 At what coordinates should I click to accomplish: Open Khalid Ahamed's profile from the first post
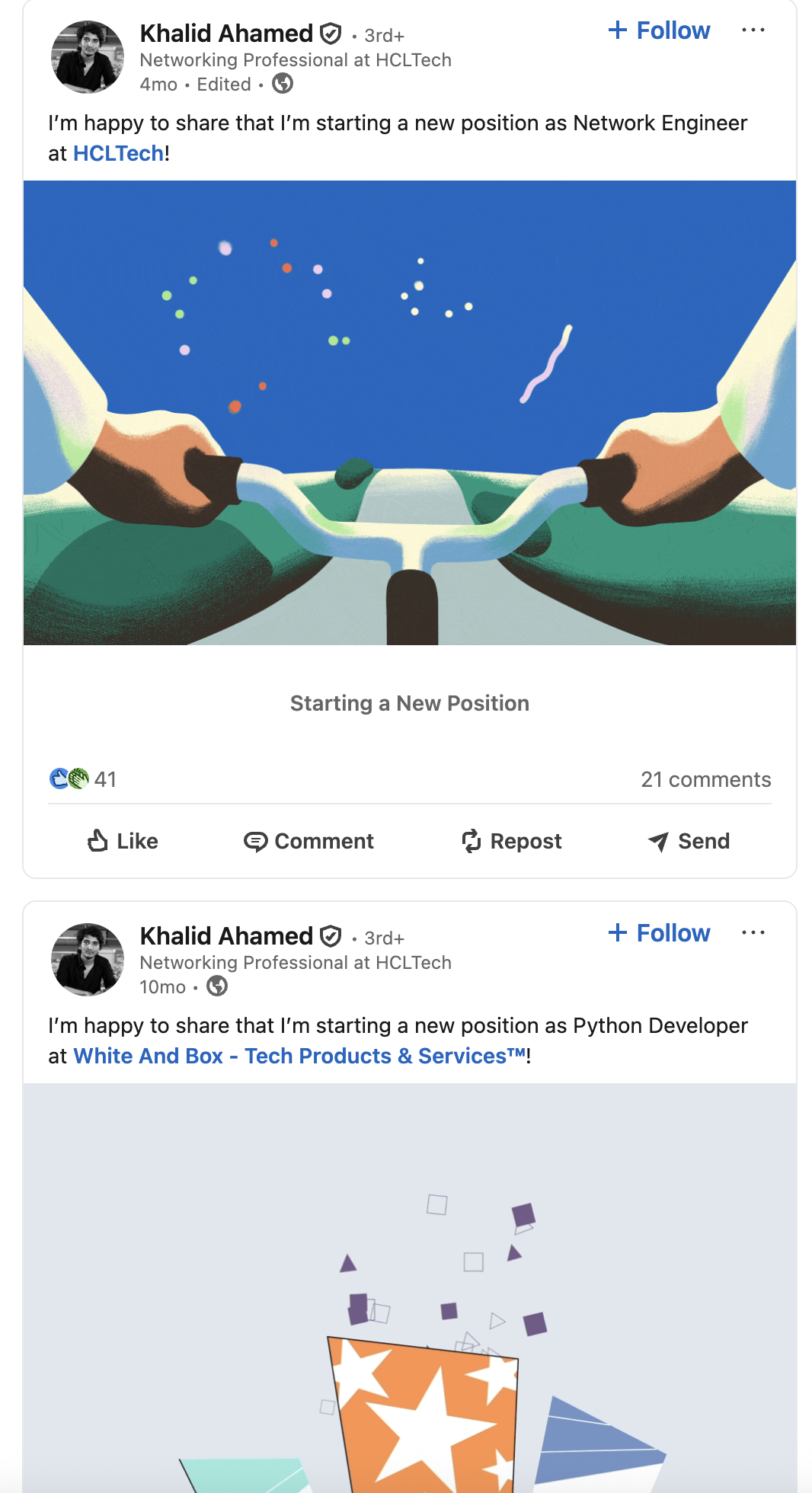coord(226,33)
